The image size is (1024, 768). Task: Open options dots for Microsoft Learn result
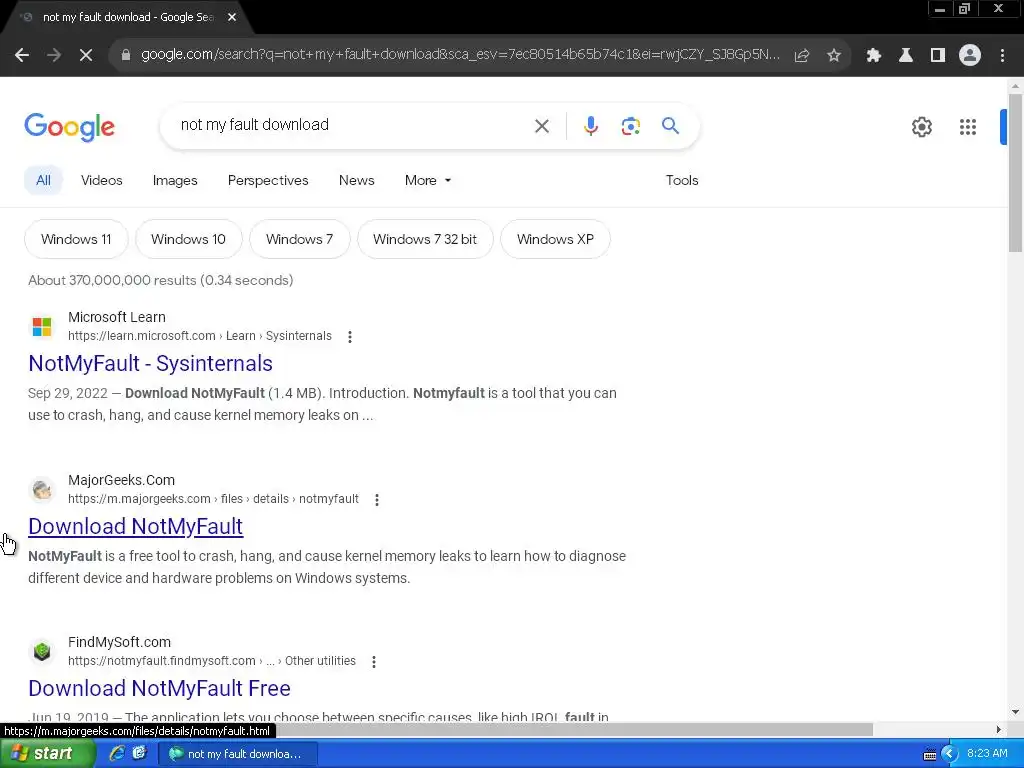click(x=350, y=336)
